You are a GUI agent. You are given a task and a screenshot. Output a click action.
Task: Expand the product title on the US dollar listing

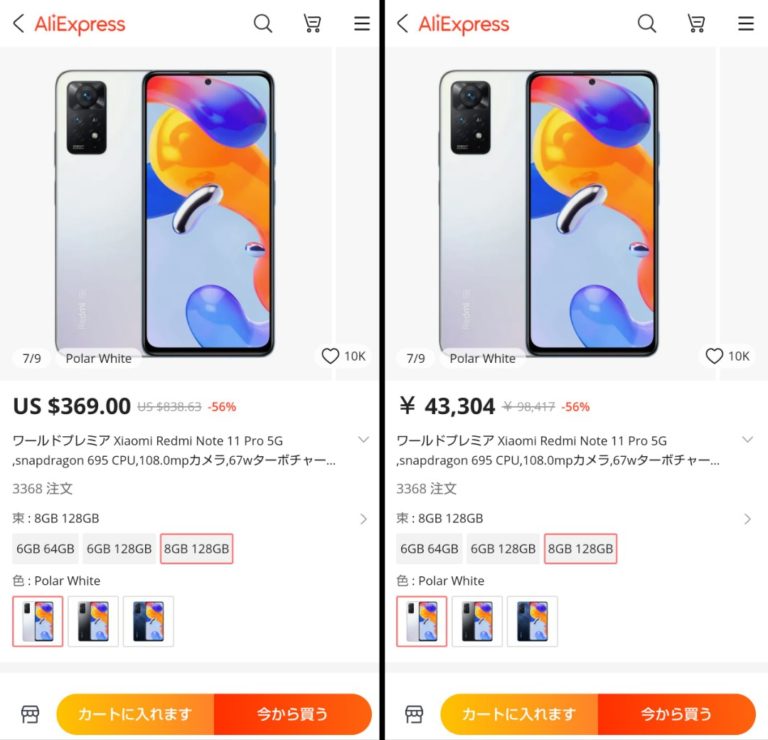pyautogui.click(x=363, y=439)
